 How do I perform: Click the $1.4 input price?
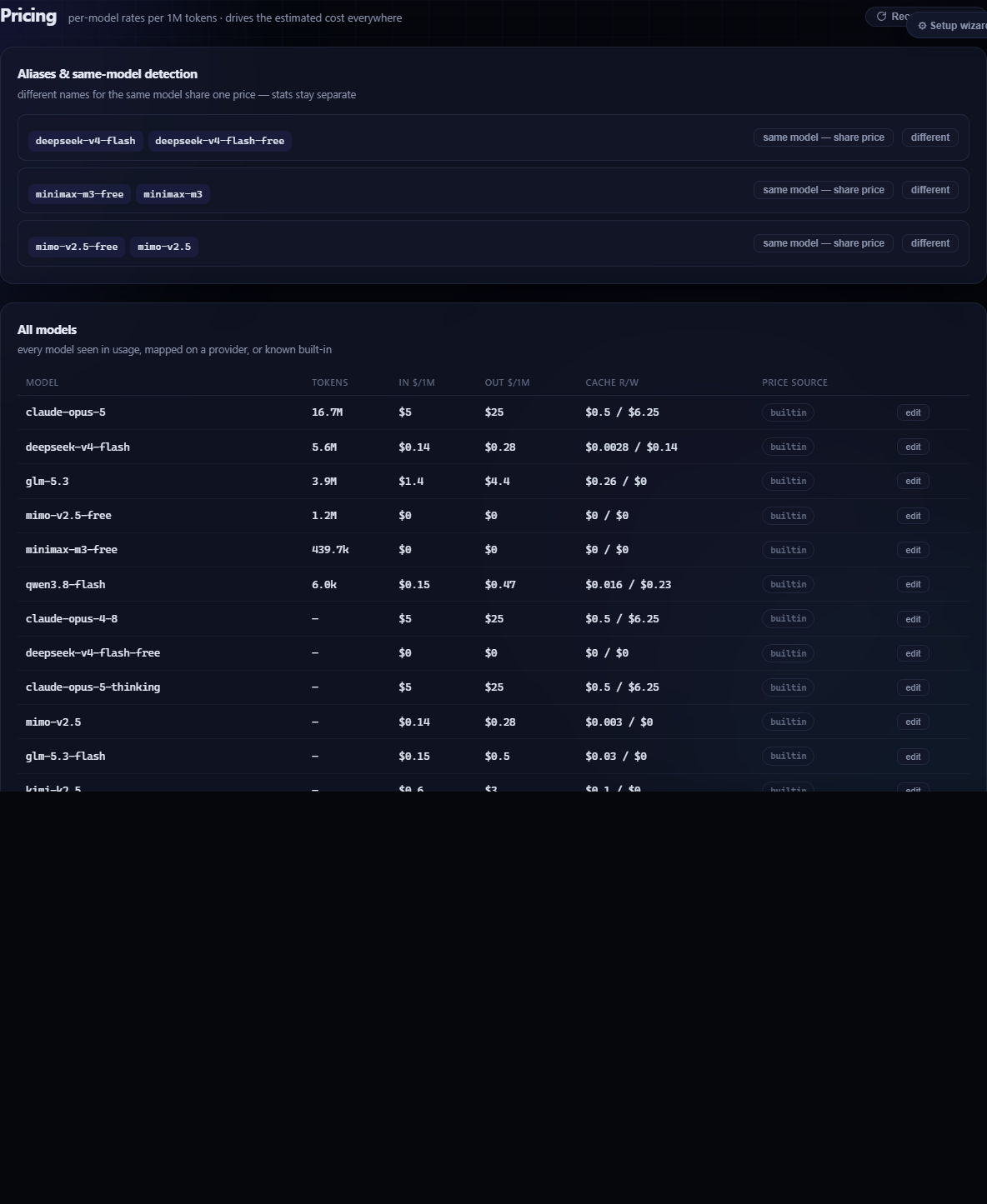click(411, 481)
